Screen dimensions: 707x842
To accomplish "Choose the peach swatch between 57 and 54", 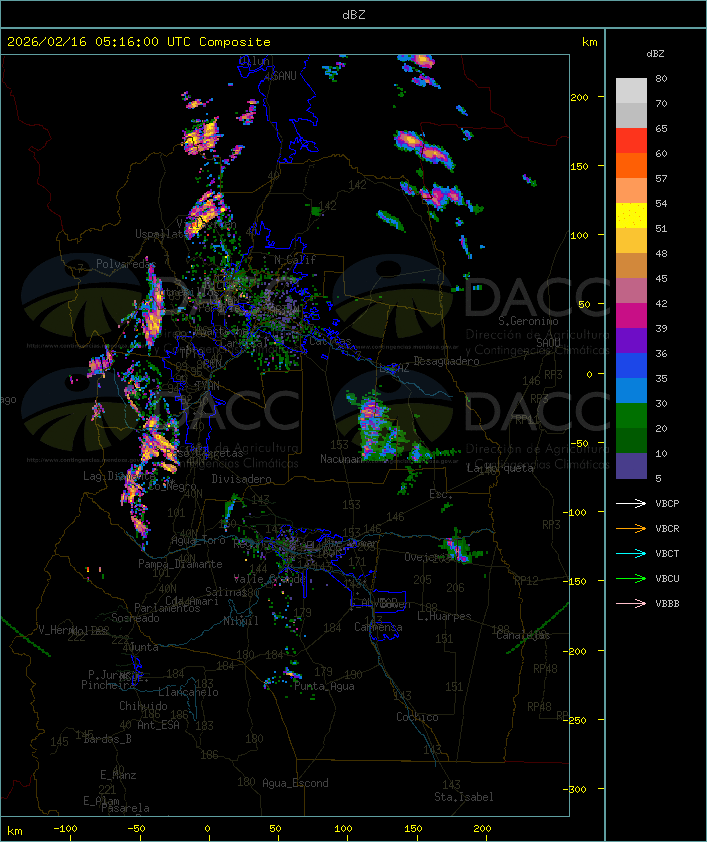I will tap(631, 191).
